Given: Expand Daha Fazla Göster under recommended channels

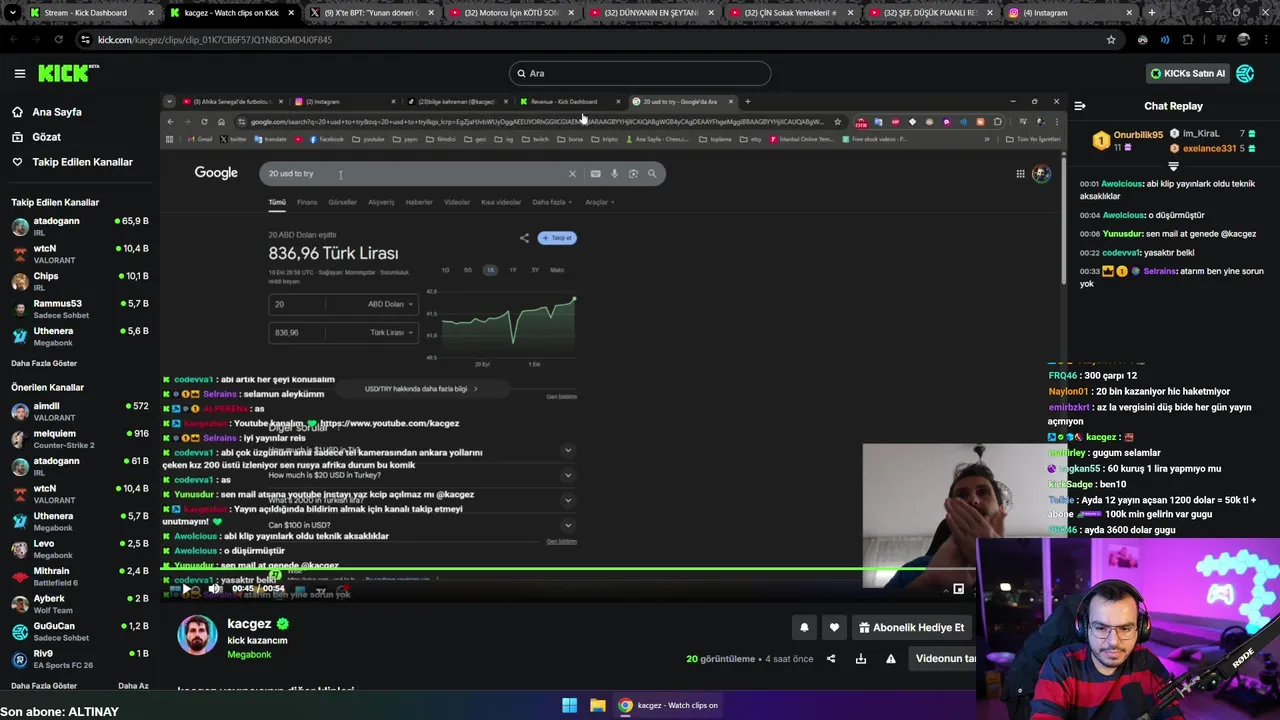Looking at the screenshot, I should click(44, 686).
